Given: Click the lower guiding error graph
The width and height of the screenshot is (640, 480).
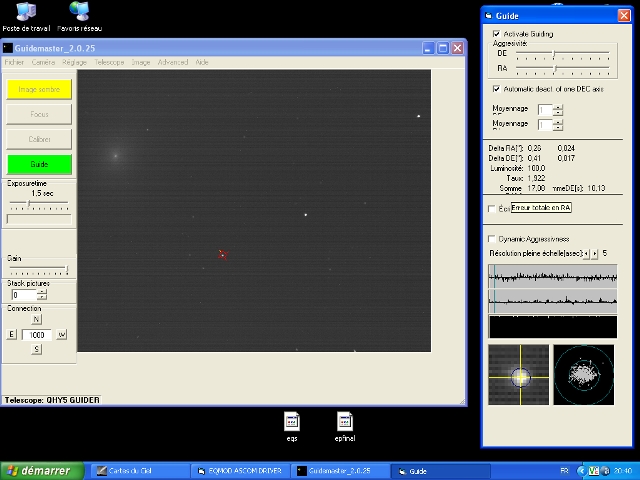Looking at the screenshot, I should [x=553, y=302].
